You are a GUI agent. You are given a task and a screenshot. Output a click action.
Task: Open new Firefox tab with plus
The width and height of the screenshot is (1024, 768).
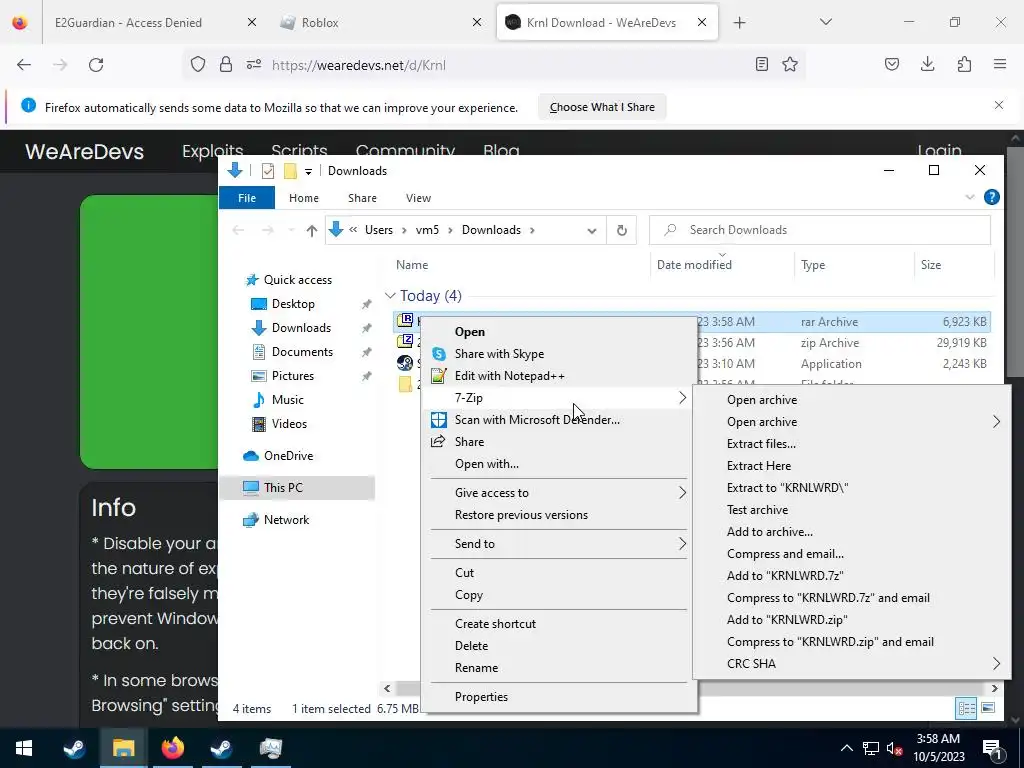tap(739, 23)
